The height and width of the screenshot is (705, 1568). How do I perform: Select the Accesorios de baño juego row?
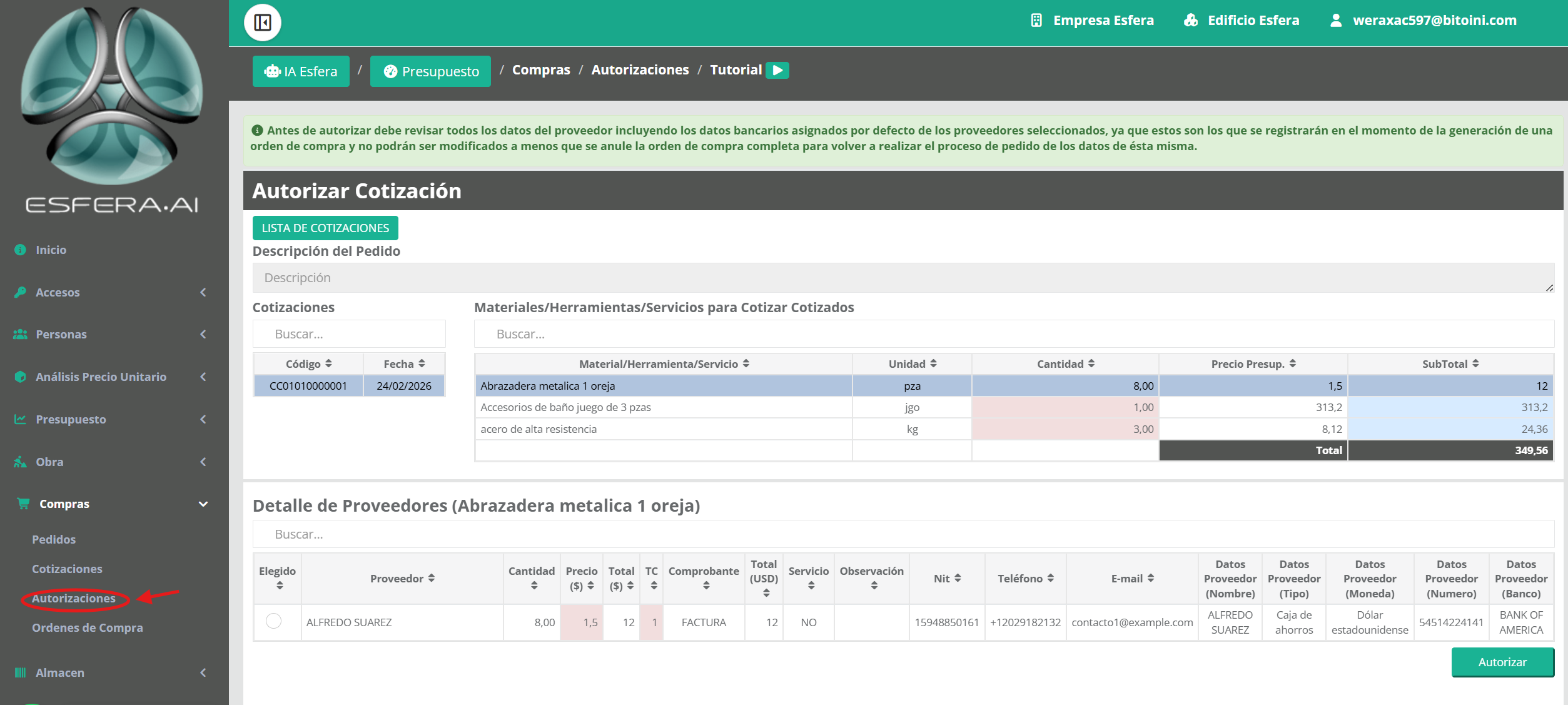click(x=1014, y=407)
